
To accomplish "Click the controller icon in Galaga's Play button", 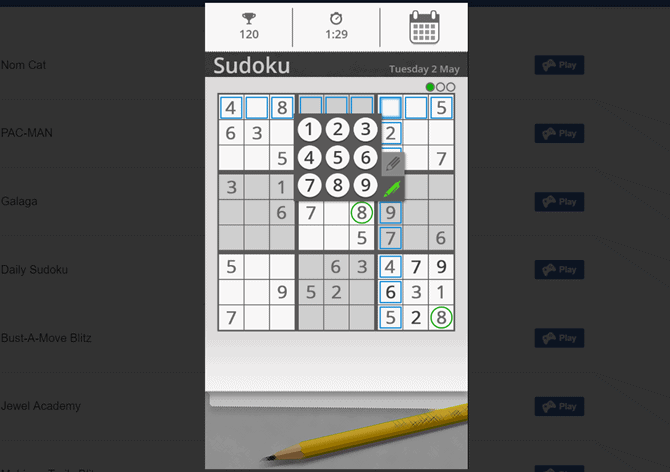I will coord(549,202).
